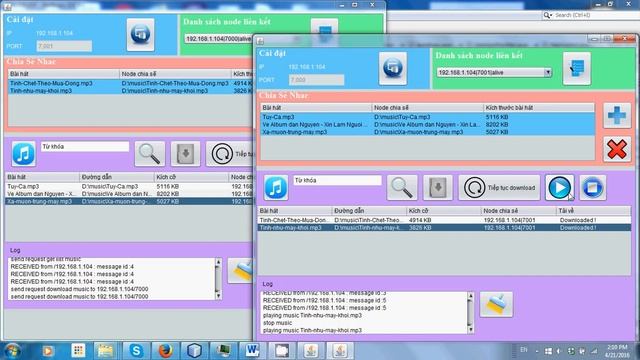This screenshot has height=360, width=640.
Task: Click the Kích thước bài hát column header
Action: [539, 108]
